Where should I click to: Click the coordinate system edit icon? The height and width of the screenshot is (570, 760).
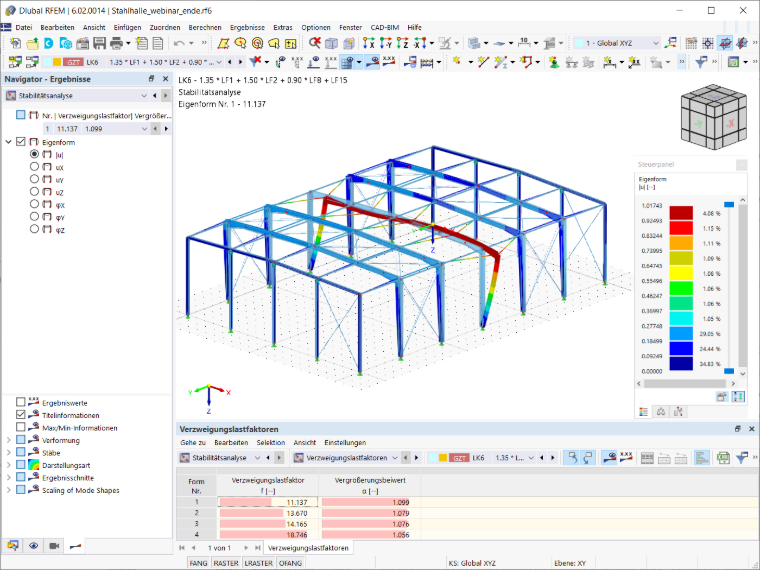coord(671,43)
